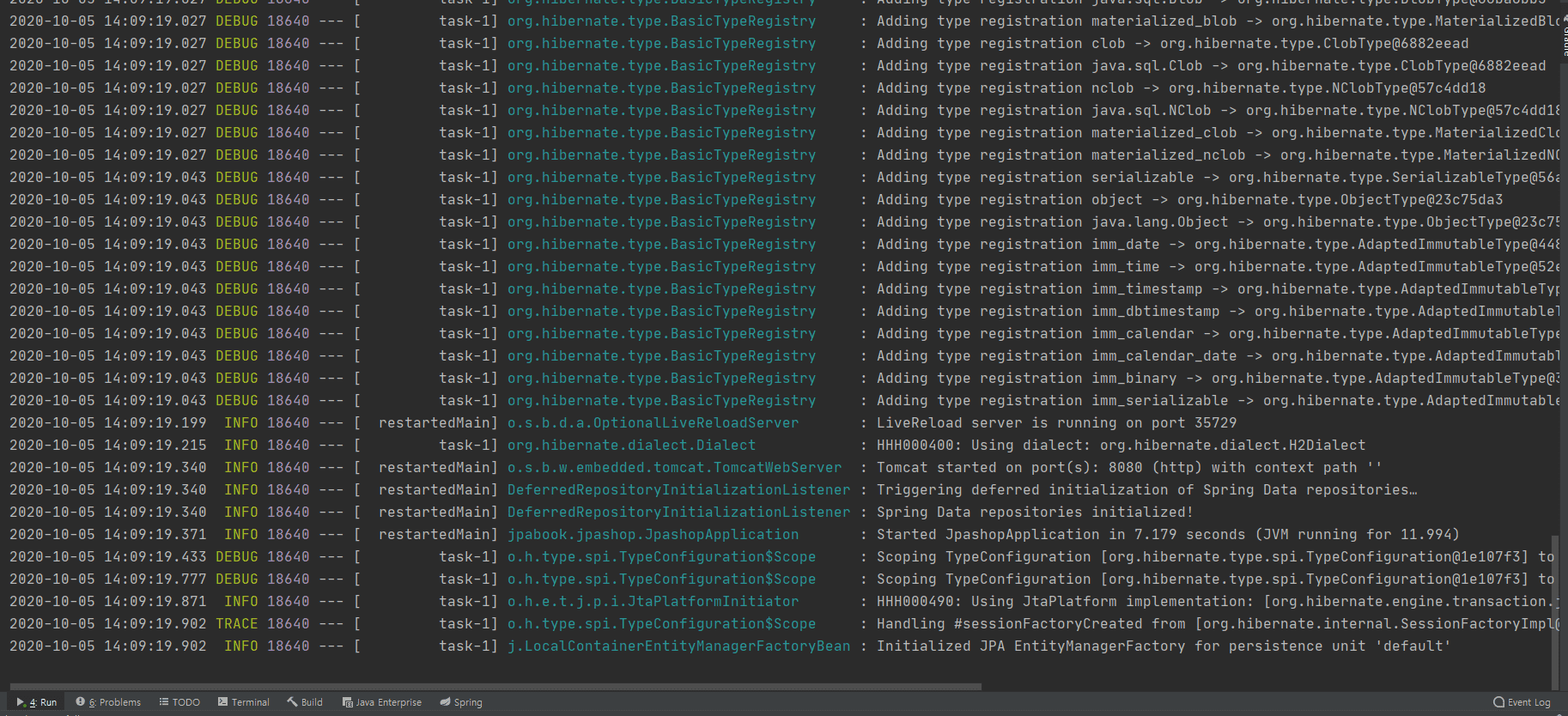Open the Spring tool window
Image resolution: width=1568 pixels, height=716 pixels.
(x=461, y=702)
